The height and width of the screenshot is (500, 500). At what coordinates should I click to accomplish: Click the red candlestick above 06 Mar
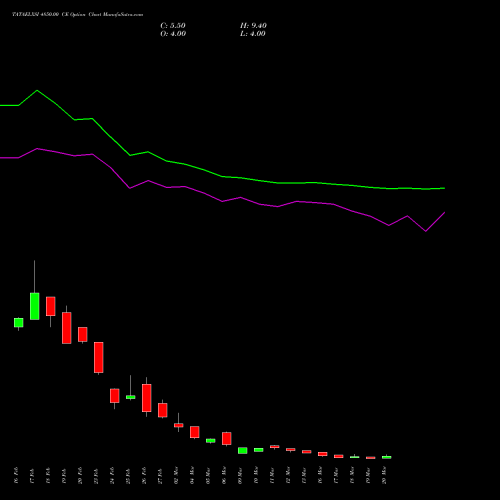point(227,438)
